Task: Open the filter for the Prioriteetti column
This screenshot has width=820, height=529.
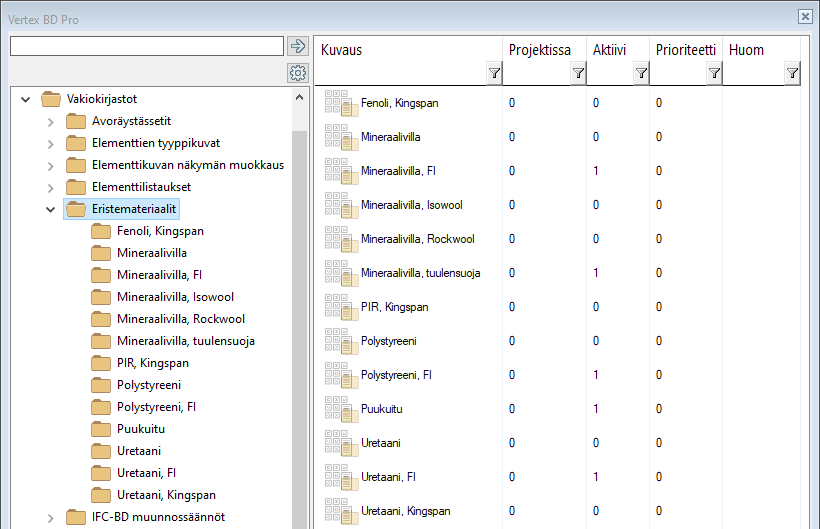Action: point(714,73)
